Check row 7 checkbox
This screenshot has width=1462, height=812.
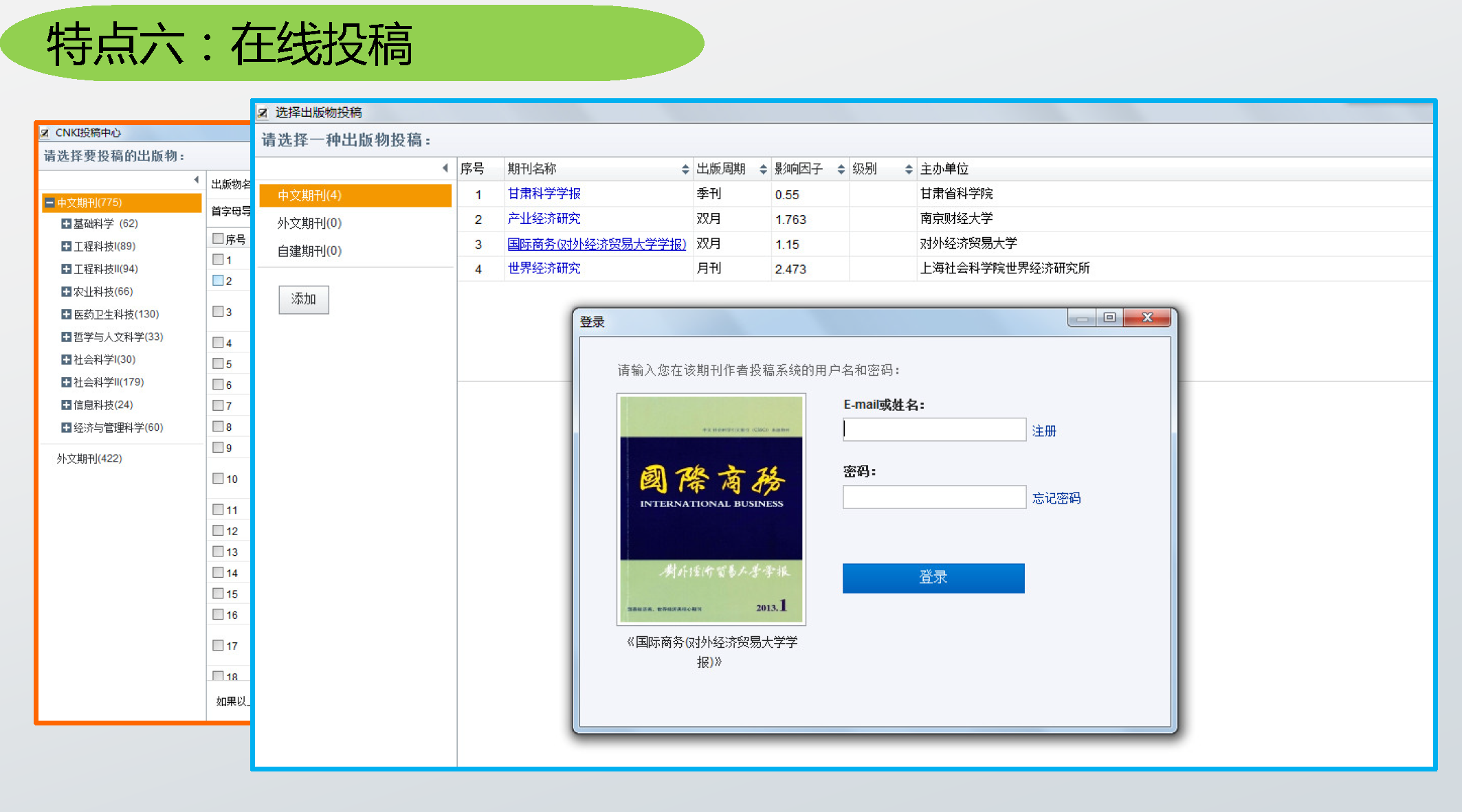[x=218, y=405]
